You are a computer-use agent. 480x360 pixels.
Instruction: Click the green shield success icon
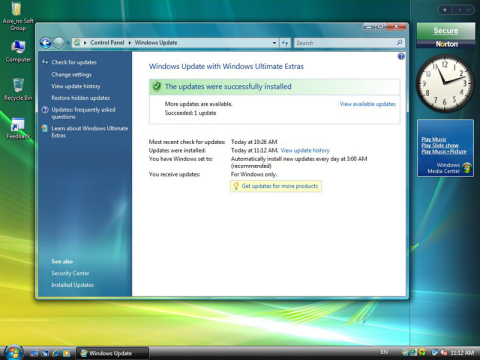(x=156, y=87)
